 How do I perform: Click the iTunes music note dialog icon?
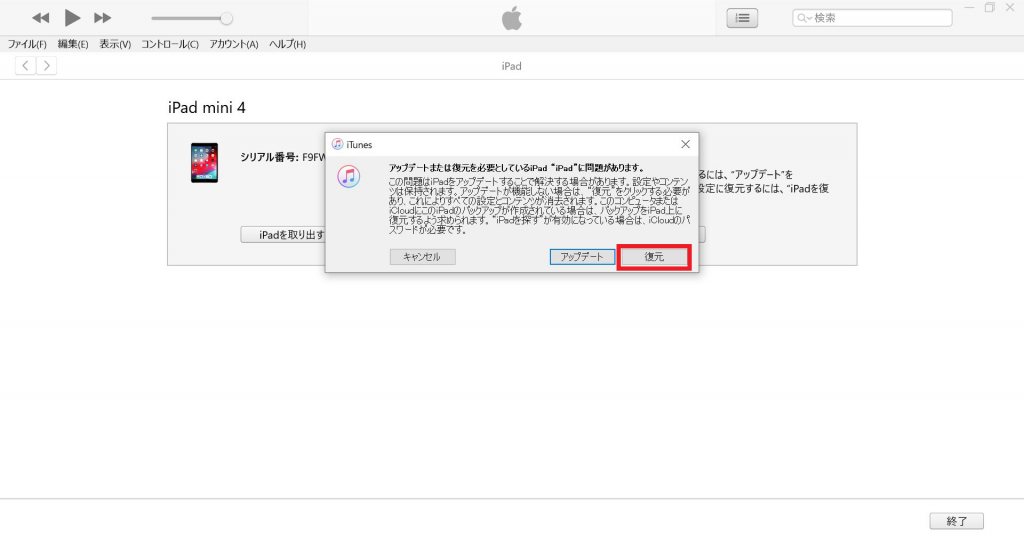[349, 176]
